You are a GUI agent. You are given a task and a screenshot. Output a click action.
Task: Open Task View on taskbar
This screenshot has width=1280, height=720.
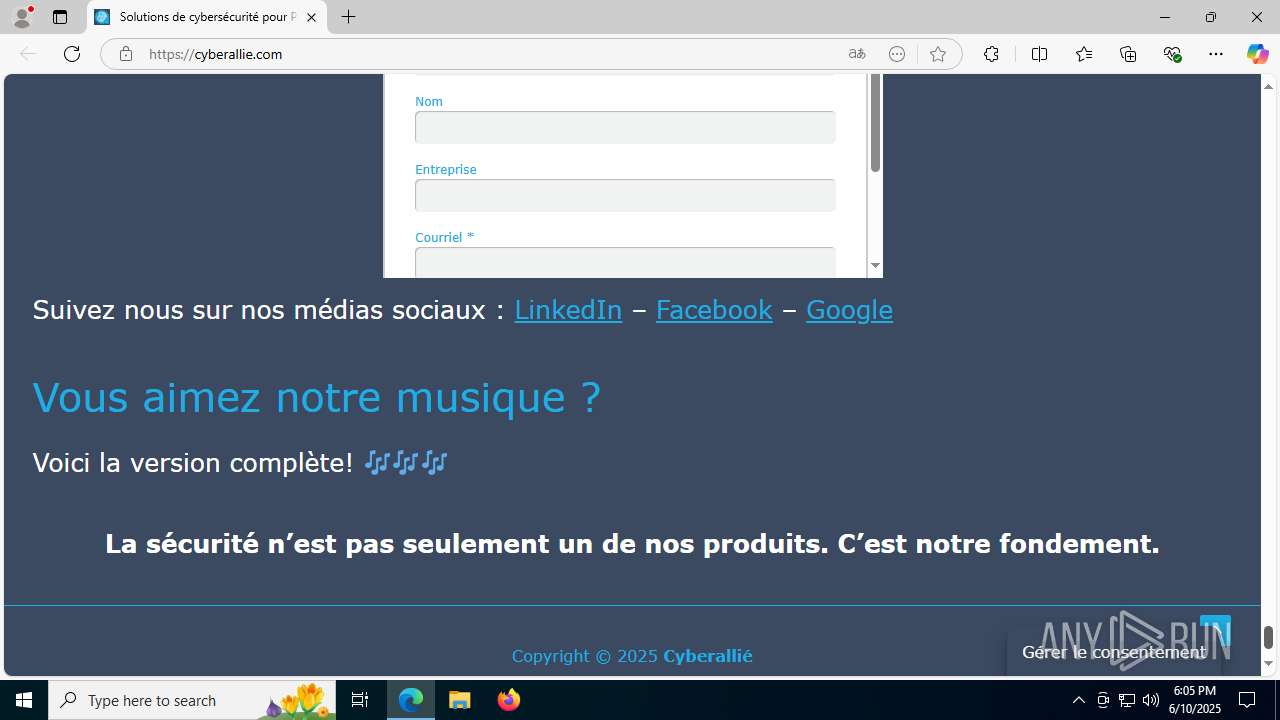(x=360, y=700)
